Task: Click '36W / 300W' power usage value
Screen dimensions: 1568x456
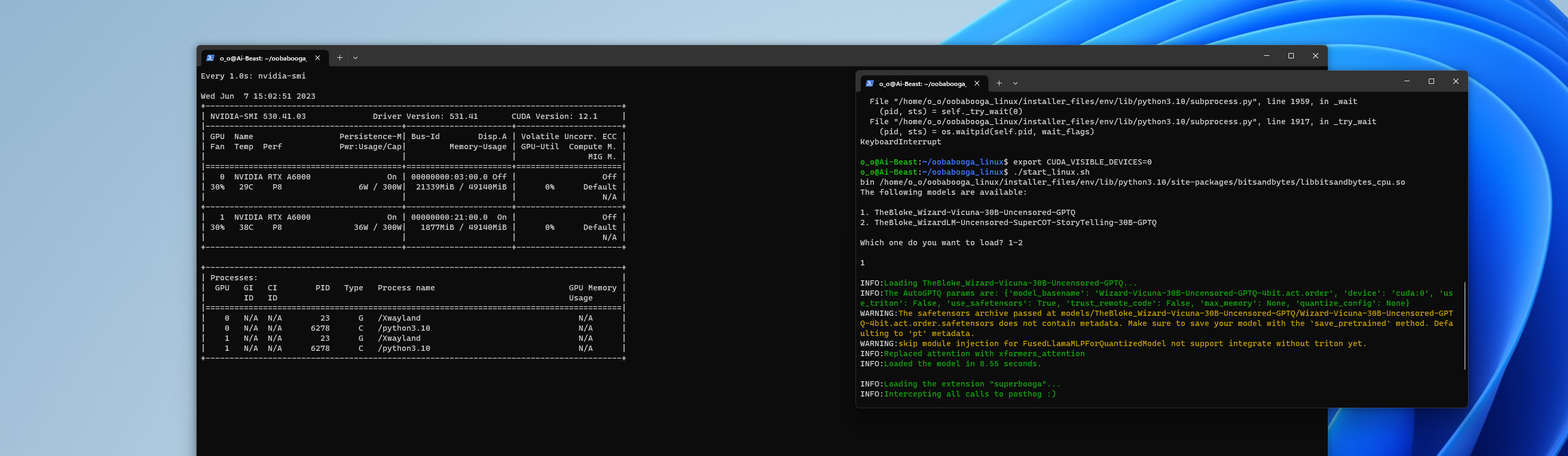Action: click(377, 227)
